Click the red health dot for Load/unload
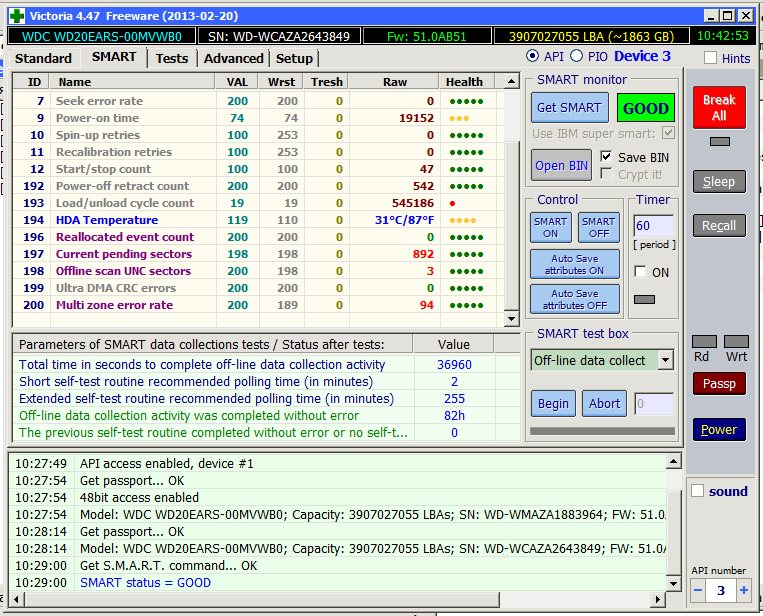Screen dimensions: 763x616 453,203
